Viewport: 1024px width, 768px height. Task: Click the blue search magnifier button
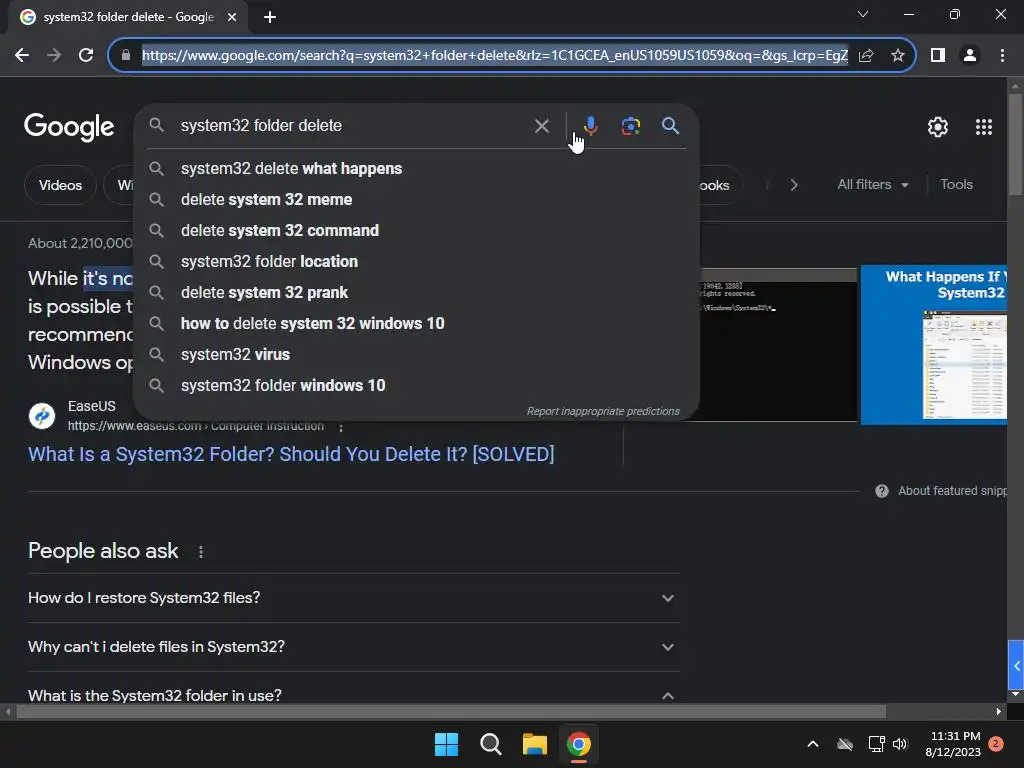[x=670, y=125]
